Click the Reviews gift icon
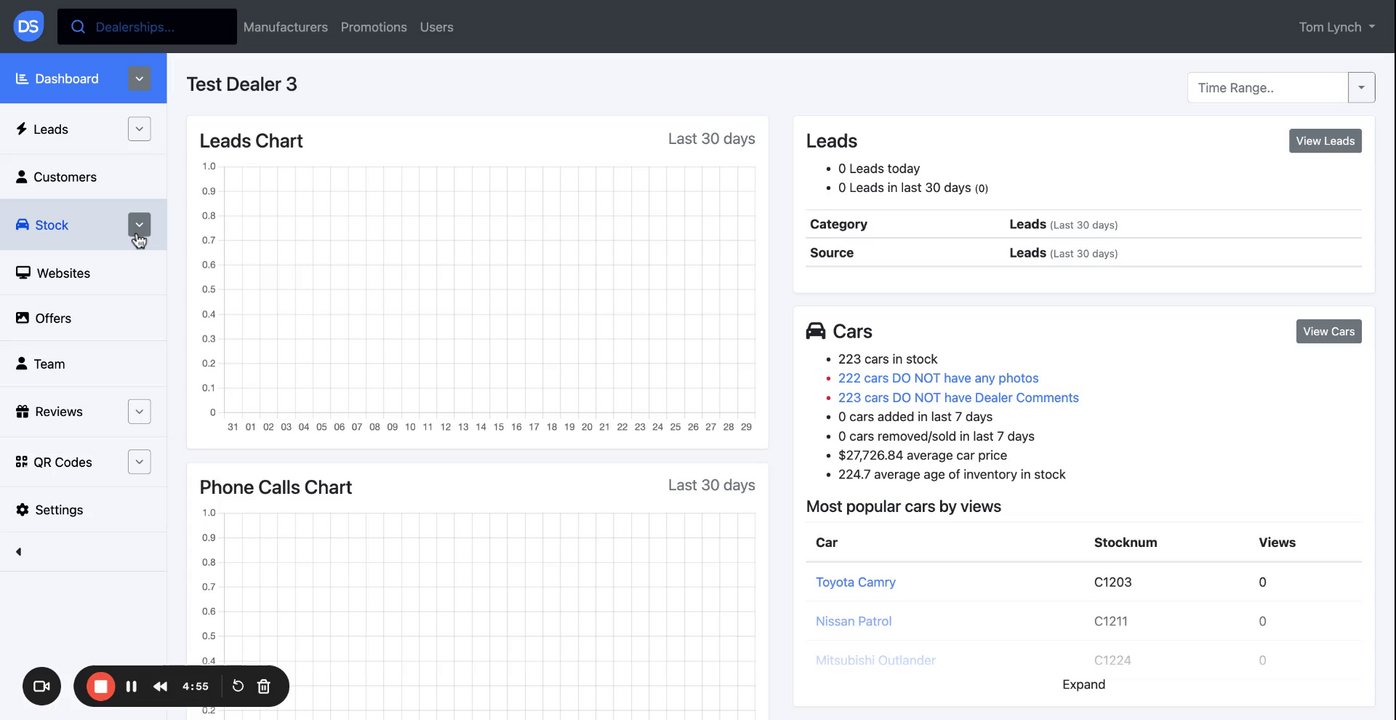 tap(22, 411)
